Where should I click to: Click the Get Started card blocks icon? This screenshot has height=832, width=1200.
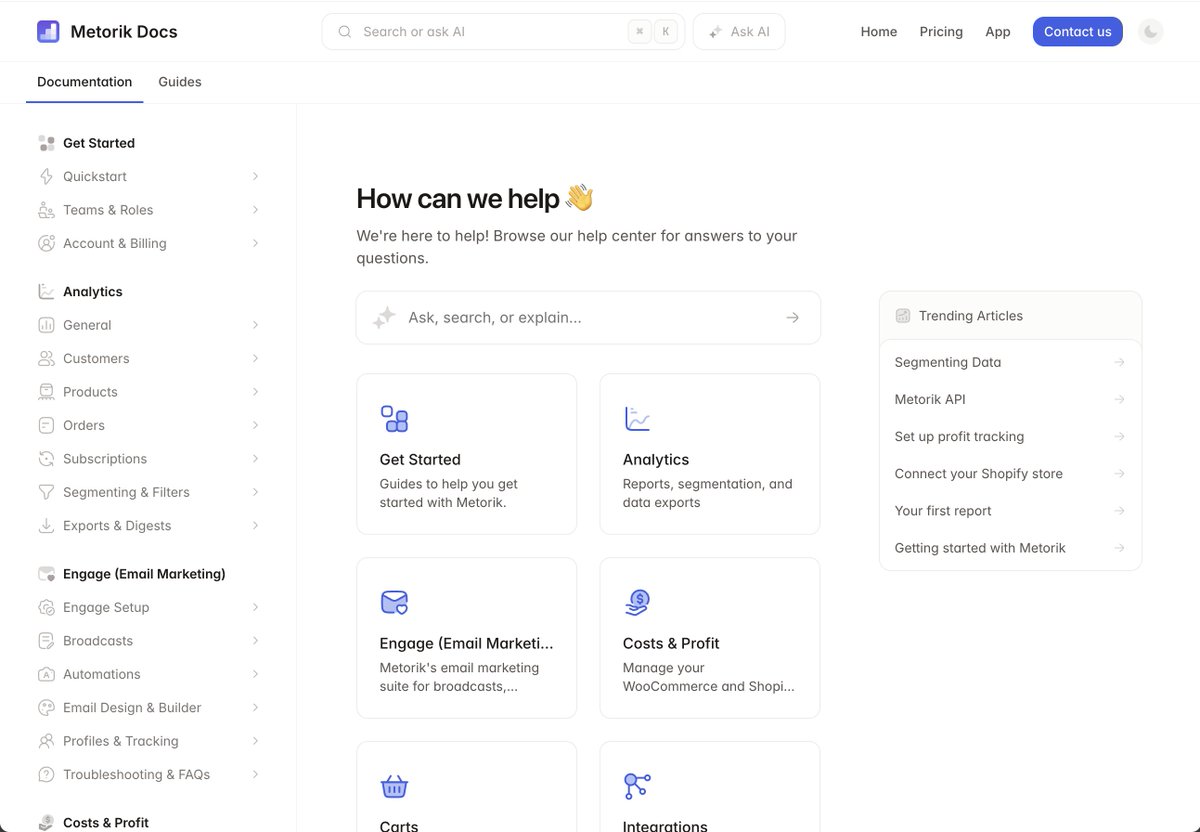[394, 419]
